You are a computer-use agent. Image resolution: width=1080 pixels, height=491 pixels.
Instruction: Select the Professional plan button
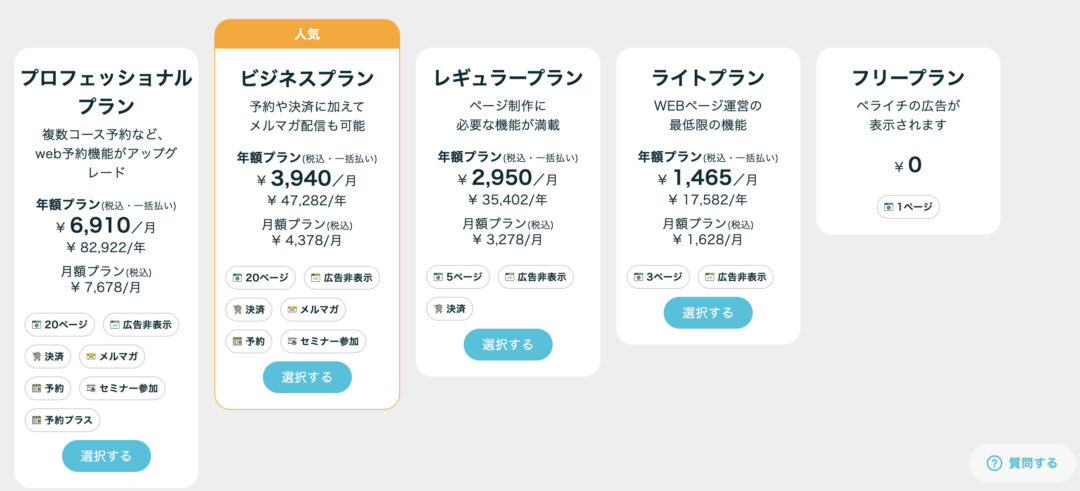[106, 456]
